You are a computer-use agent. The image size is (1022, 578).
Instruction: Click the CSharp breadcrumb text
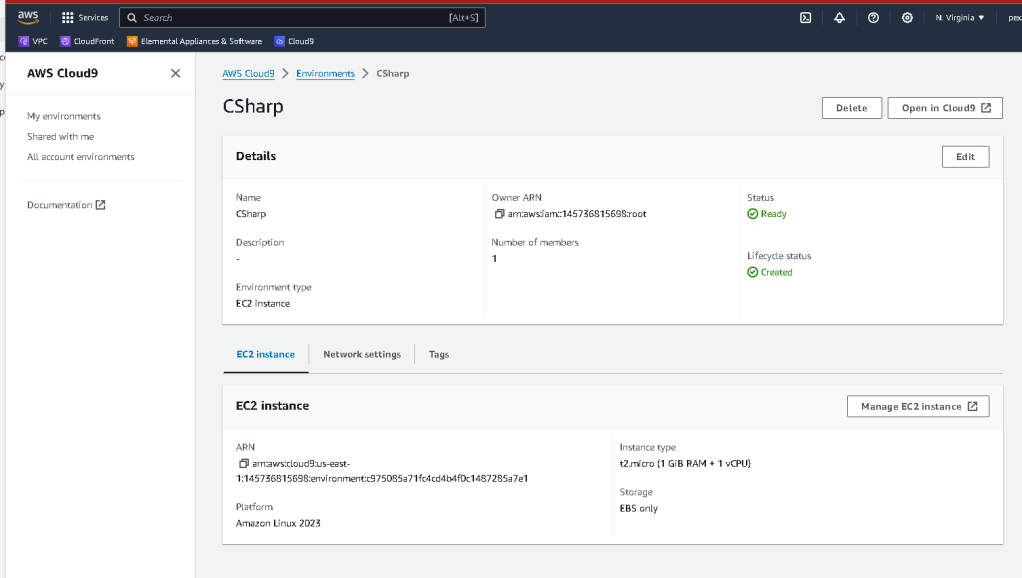coord(393,74)
